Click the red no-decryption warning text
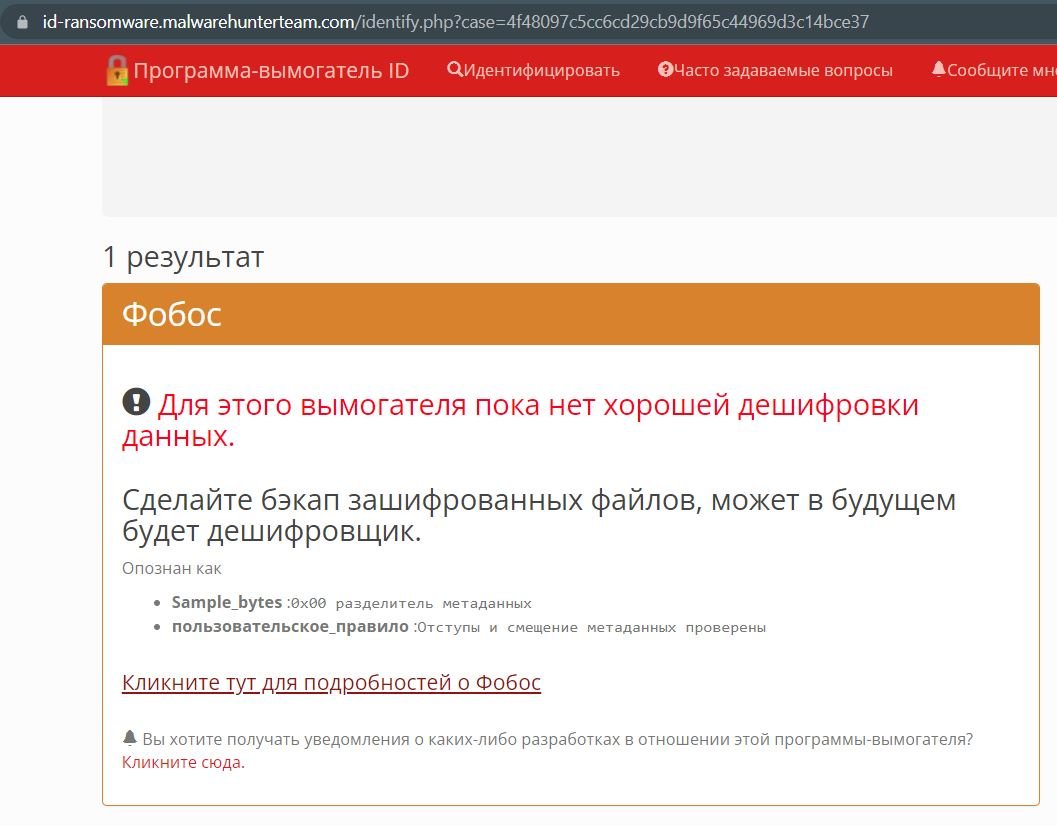This screenshot has width=1057, height=826. click(x=520, y=420)
